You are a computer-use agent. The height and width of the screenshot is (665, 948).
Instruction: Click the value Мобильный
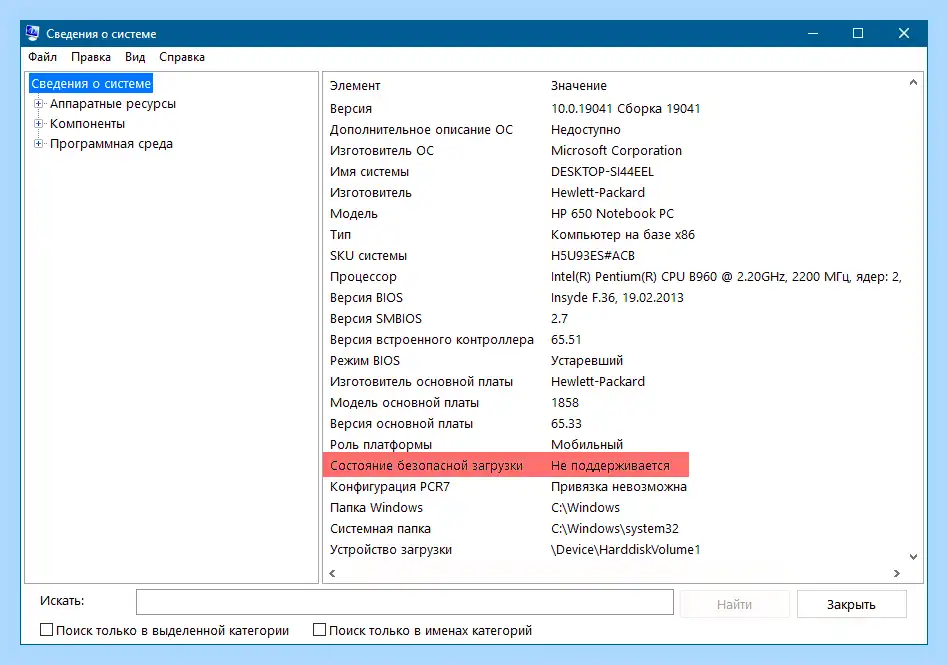coord(586,444)
